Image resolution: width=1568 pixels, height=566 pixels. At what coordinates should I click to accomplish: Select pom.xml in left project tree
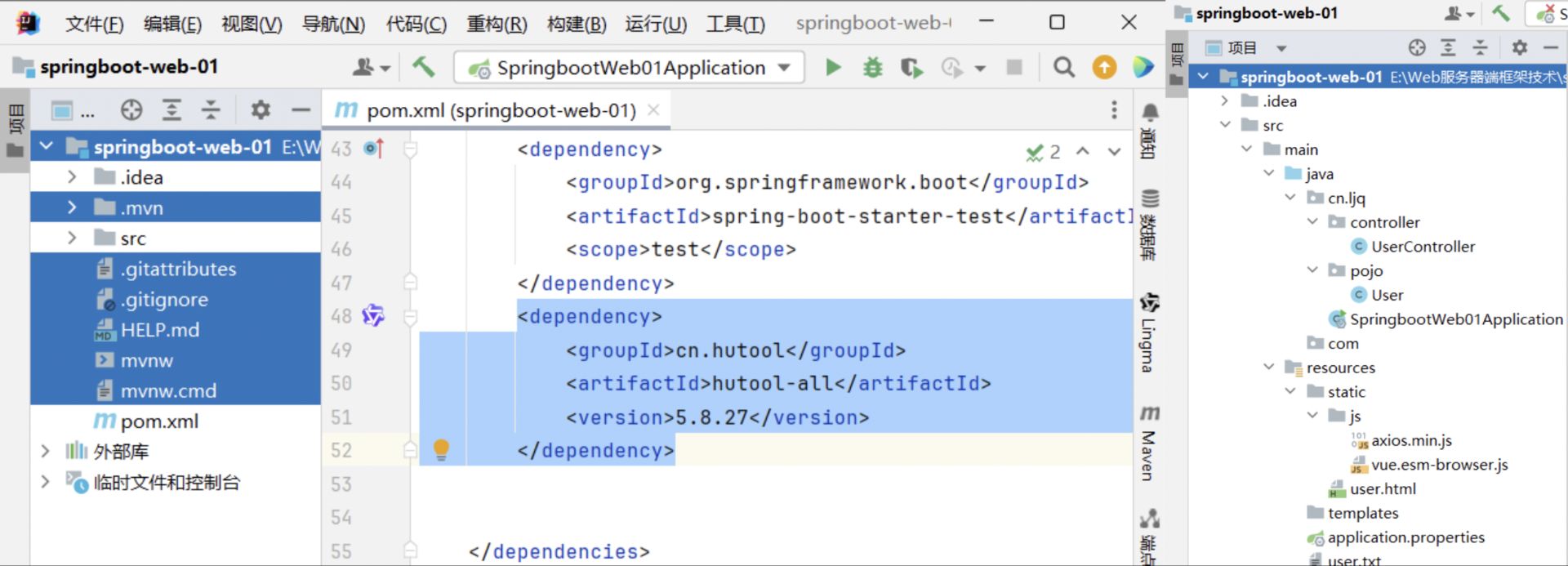(x=159, y=421)
